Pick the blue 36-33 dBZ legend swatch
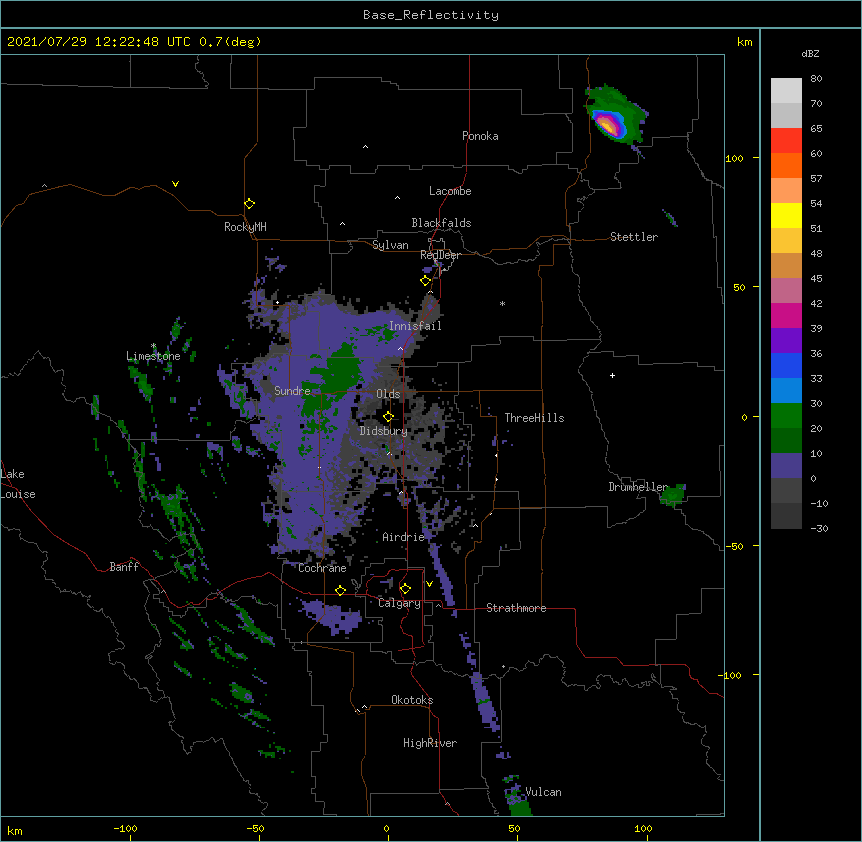Image resolution: width=862 pixels, height=842 pixels. (786, 365)
